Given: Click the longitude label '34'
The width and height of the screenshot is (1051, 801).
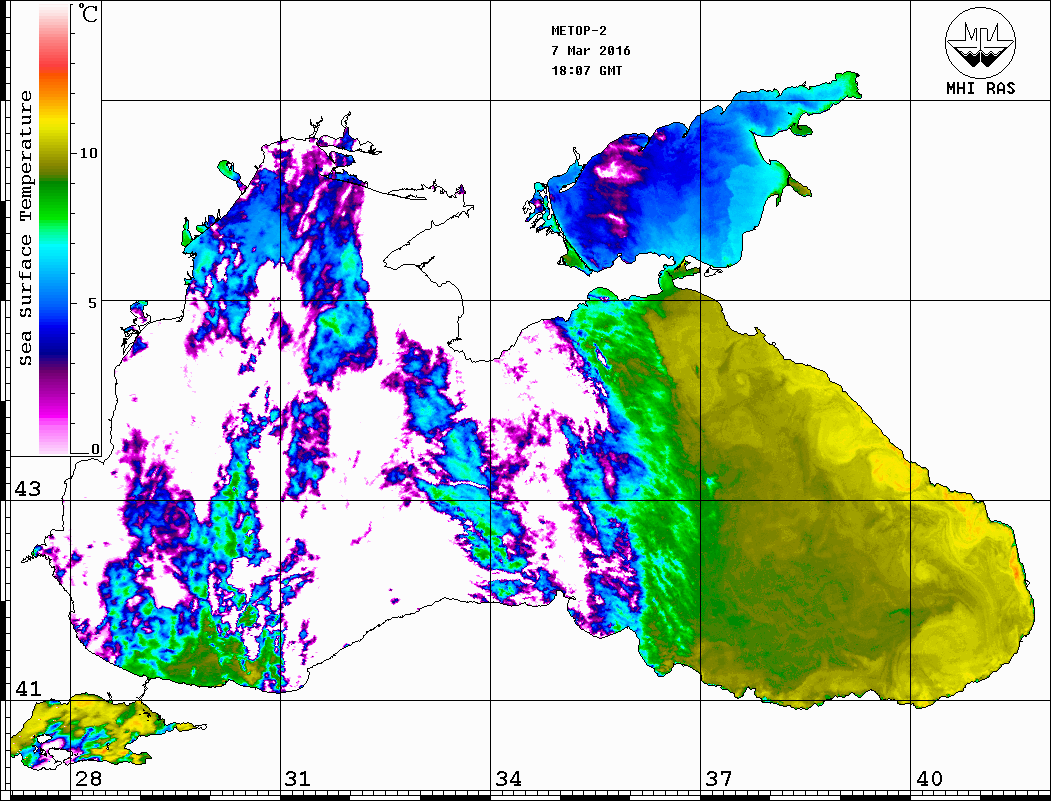Looking at the screenshot, I should [x=509, y=779].
